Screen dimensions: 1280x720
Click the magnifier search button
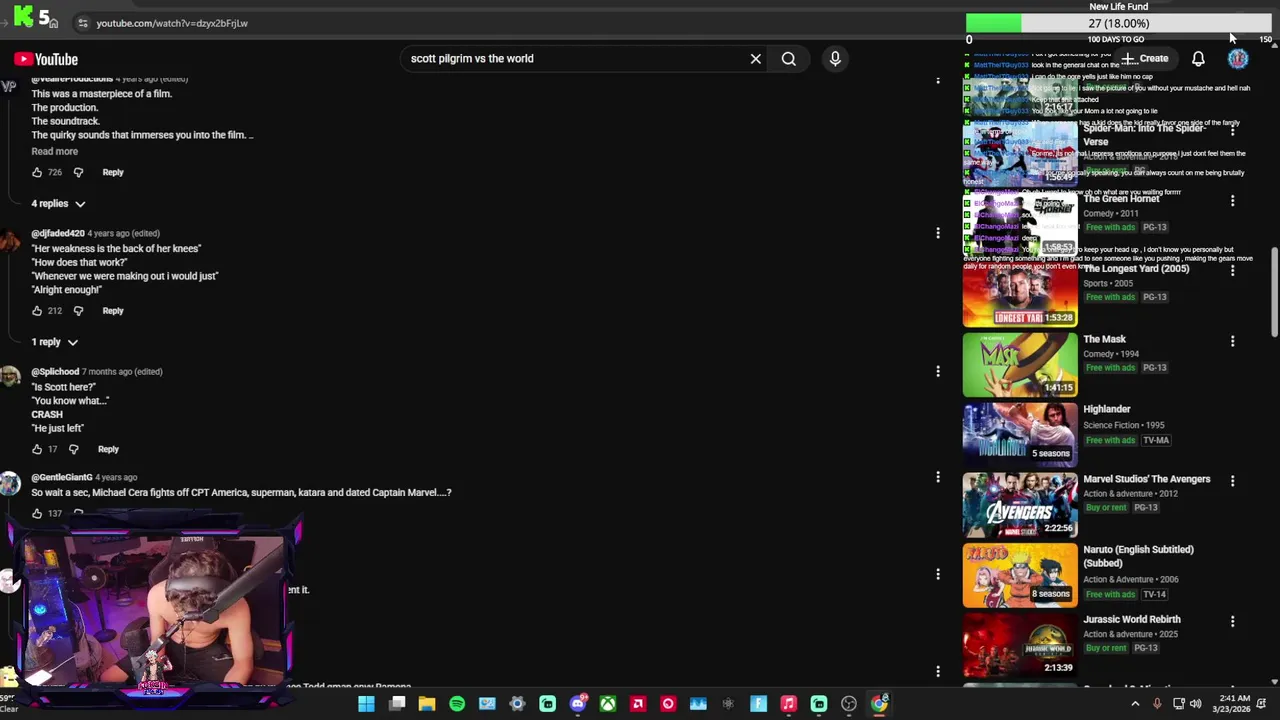coord(789,59)
